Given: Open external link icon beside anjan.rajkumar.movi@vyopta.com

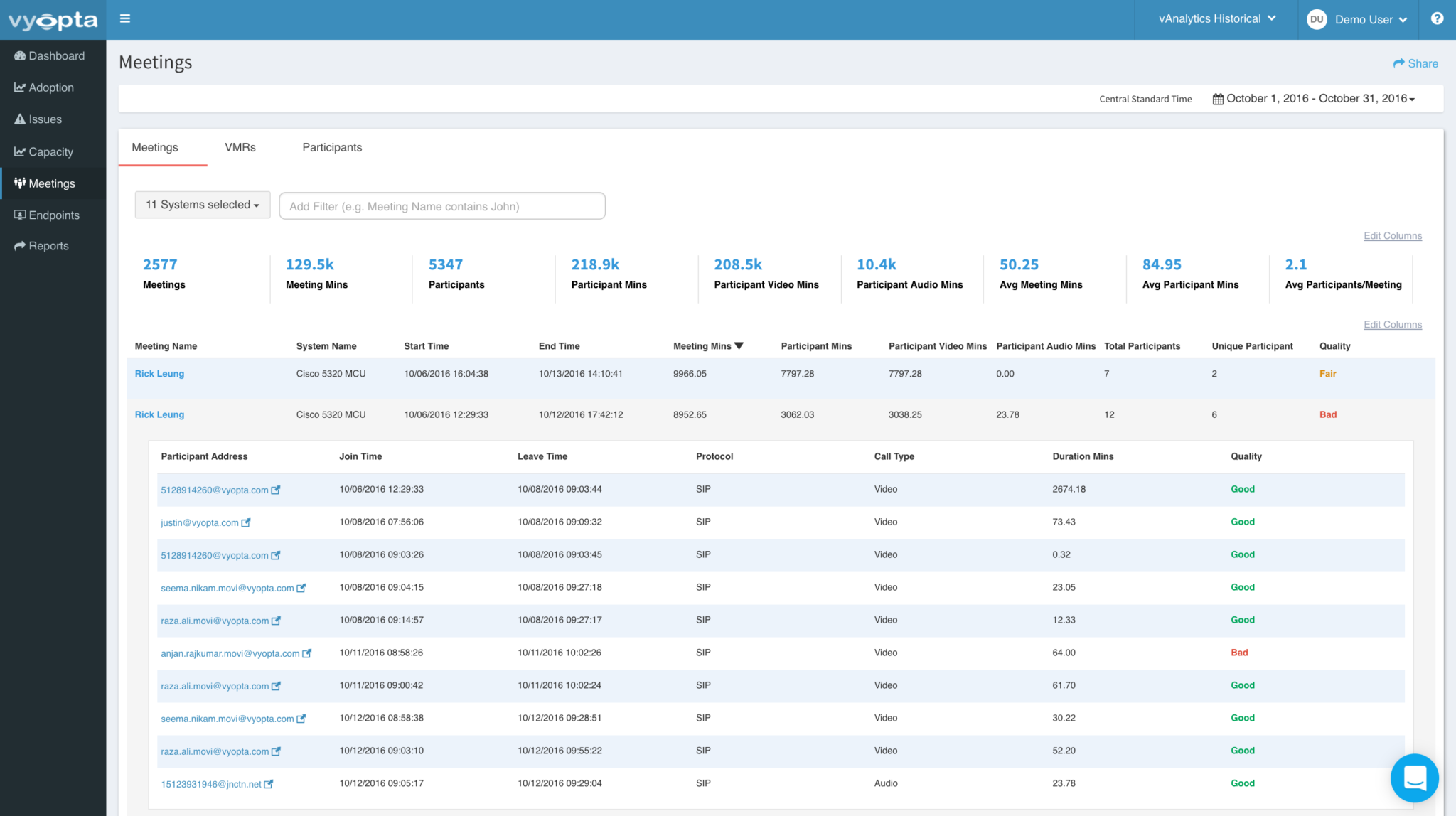Looking at the screenshot, I should 307,653.
